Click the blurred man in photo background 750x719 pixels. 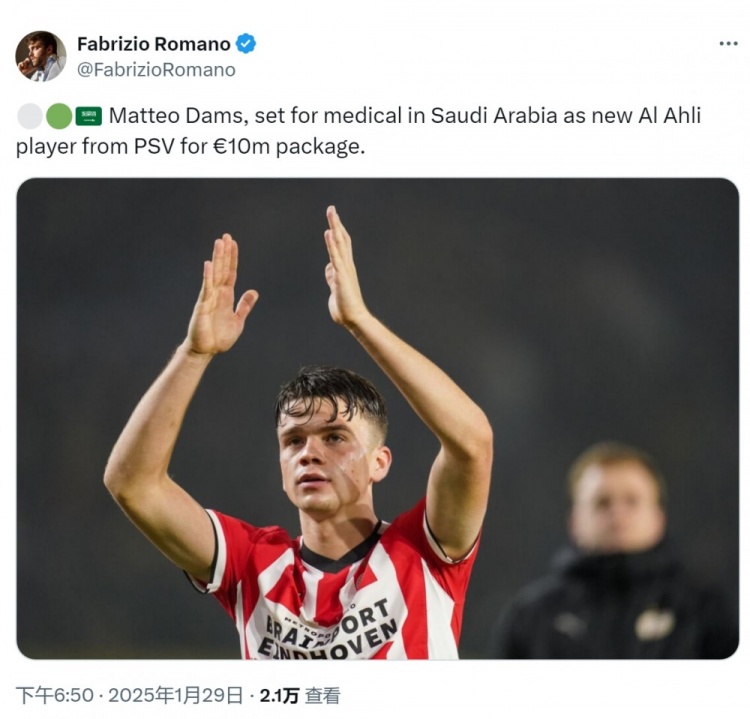616,550
